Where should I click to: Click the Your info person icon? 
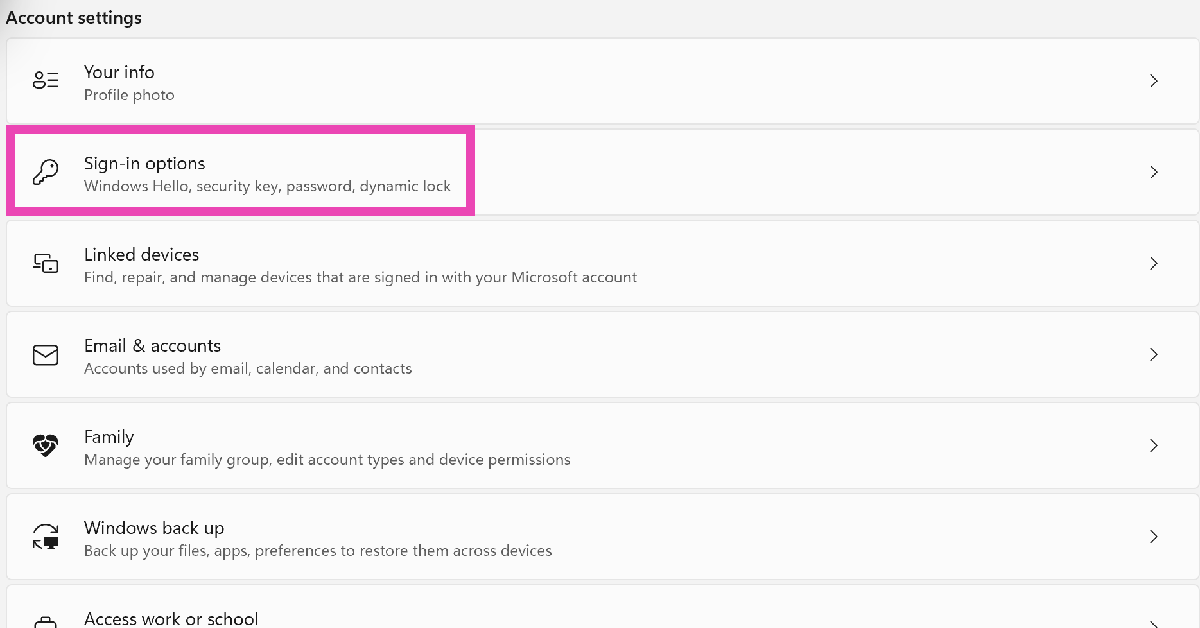46,81
